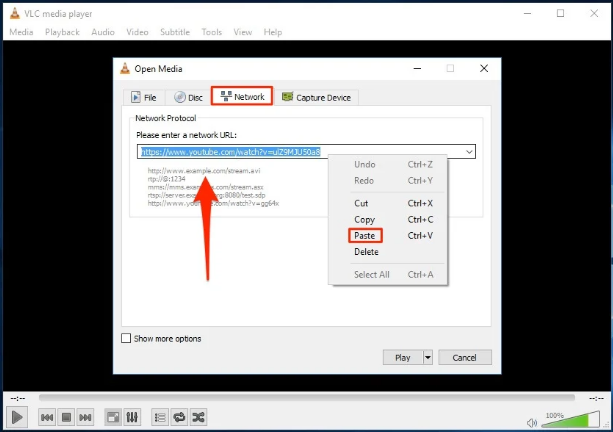
Task: Toggle shuffle random playback icon
Action: 198,418
